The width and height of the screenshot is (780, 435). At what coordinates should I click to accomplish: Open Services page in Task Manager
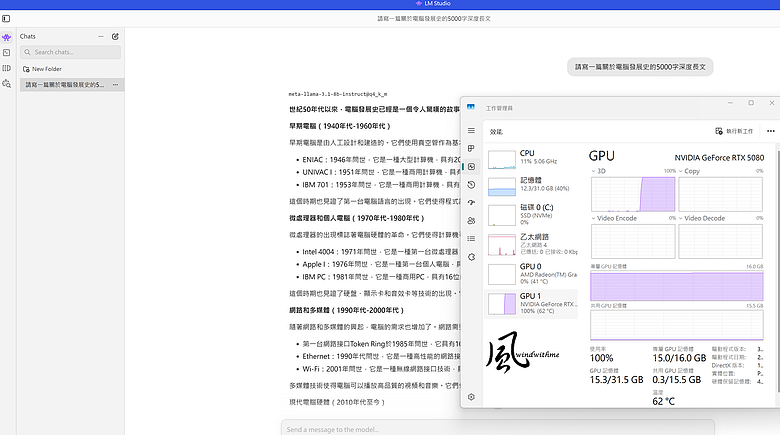point(471,257)
